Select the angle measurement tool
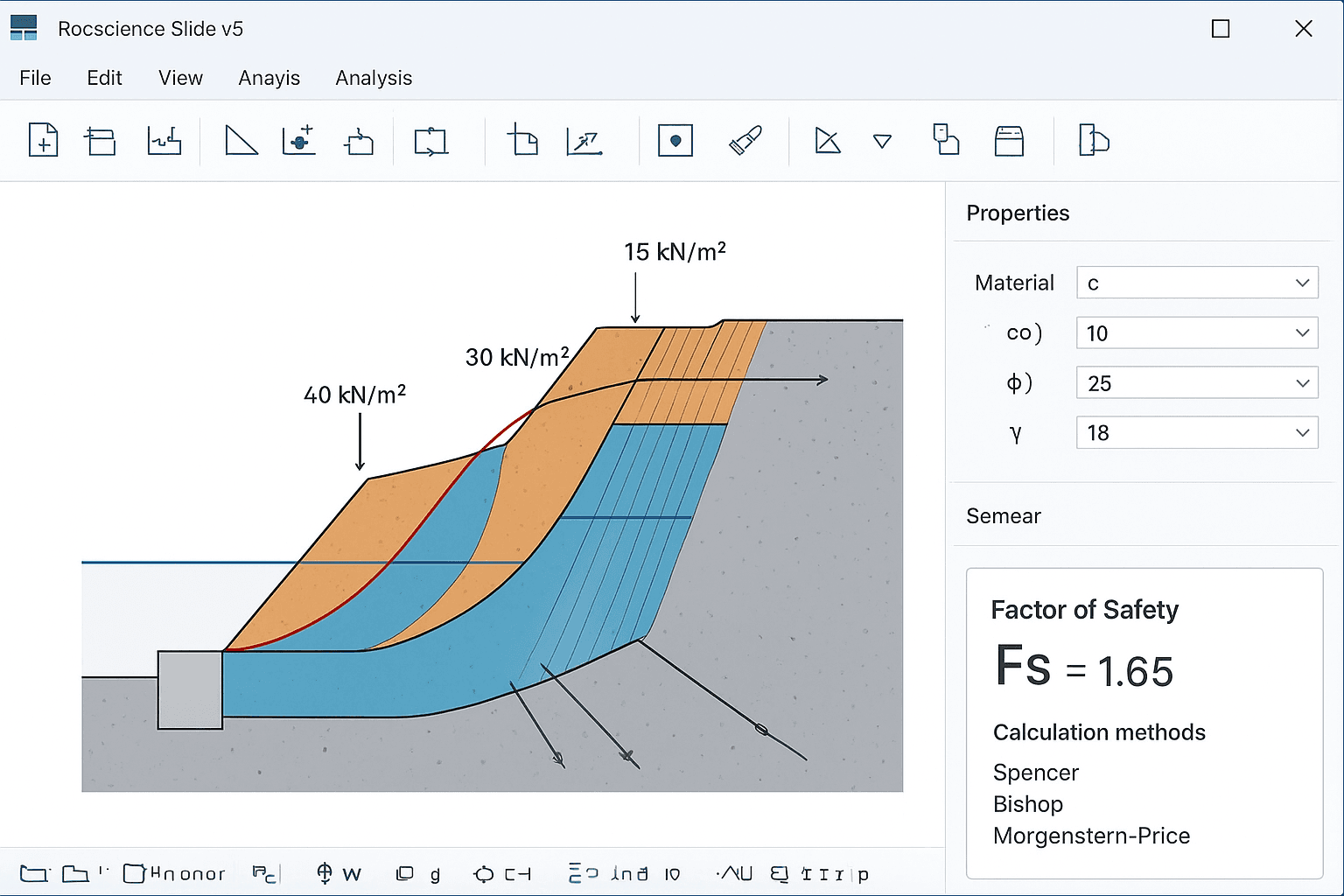 [826, 140]
